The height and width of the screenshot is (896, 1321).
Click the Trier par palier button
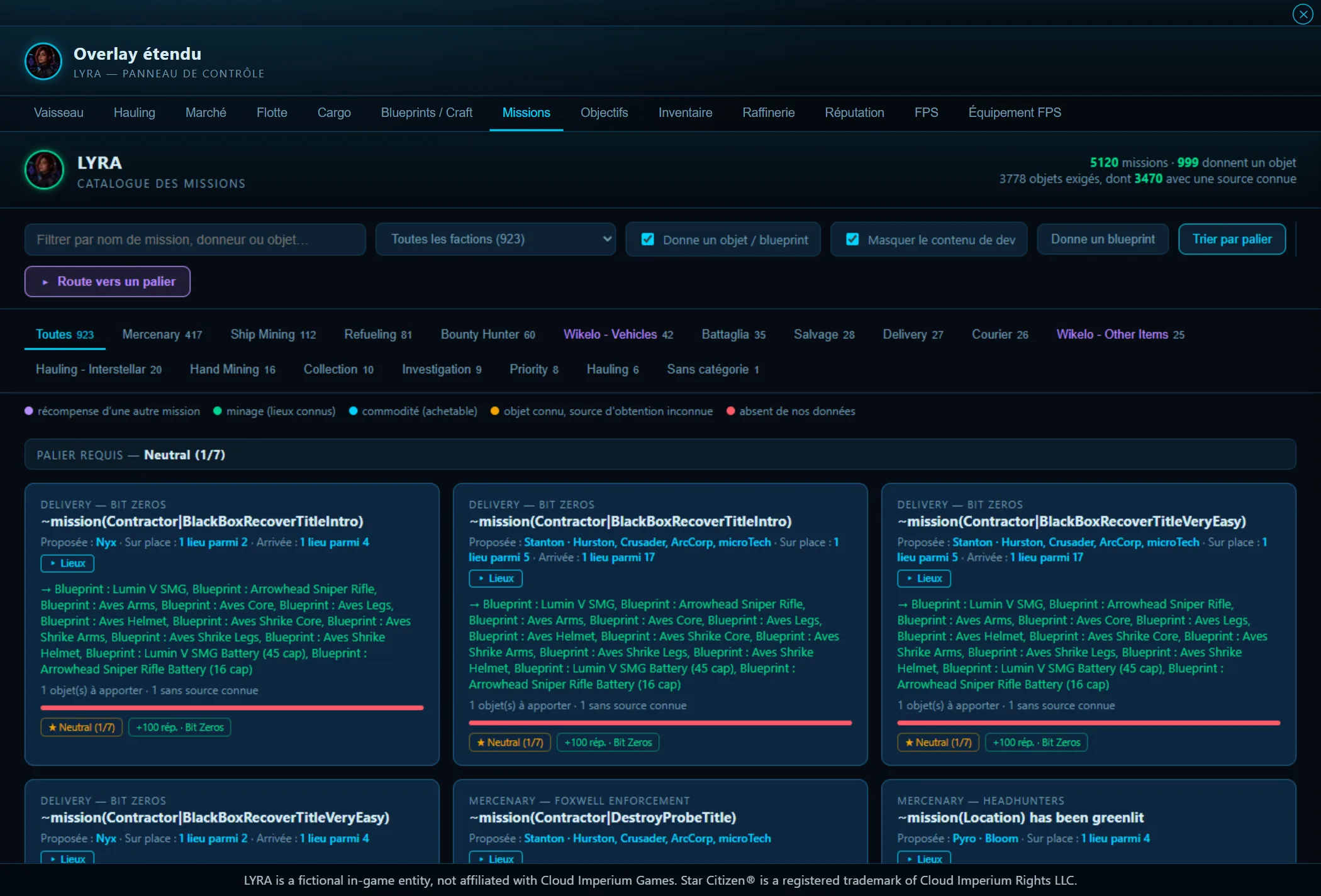pyautogui.click(x=1232, y=239)
